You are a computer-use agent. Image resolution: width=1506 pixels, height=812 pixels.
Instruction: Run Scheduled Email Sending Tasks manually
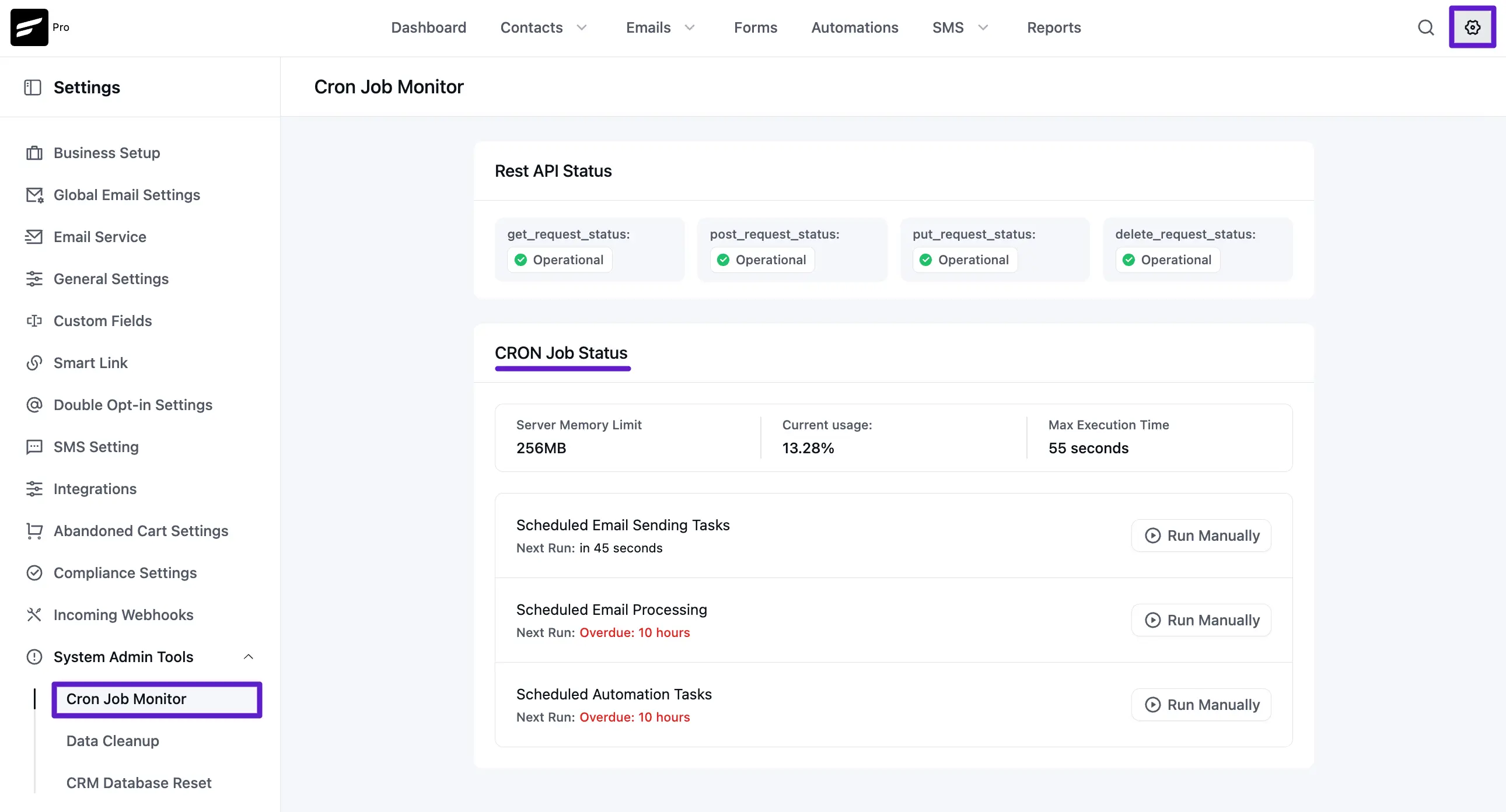pyautogui.click(x=1201, y=536)
